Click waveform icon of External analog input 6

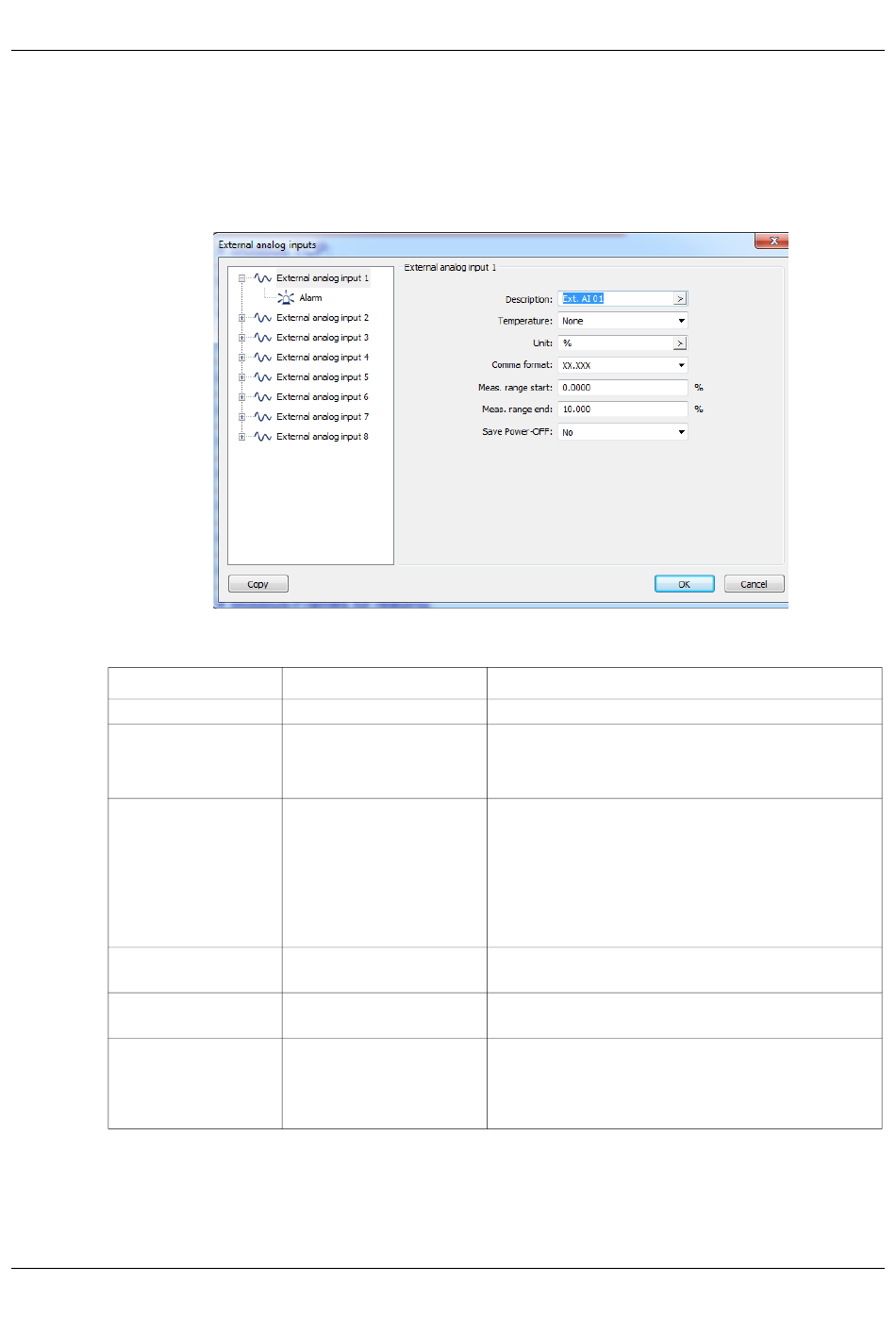263,397
